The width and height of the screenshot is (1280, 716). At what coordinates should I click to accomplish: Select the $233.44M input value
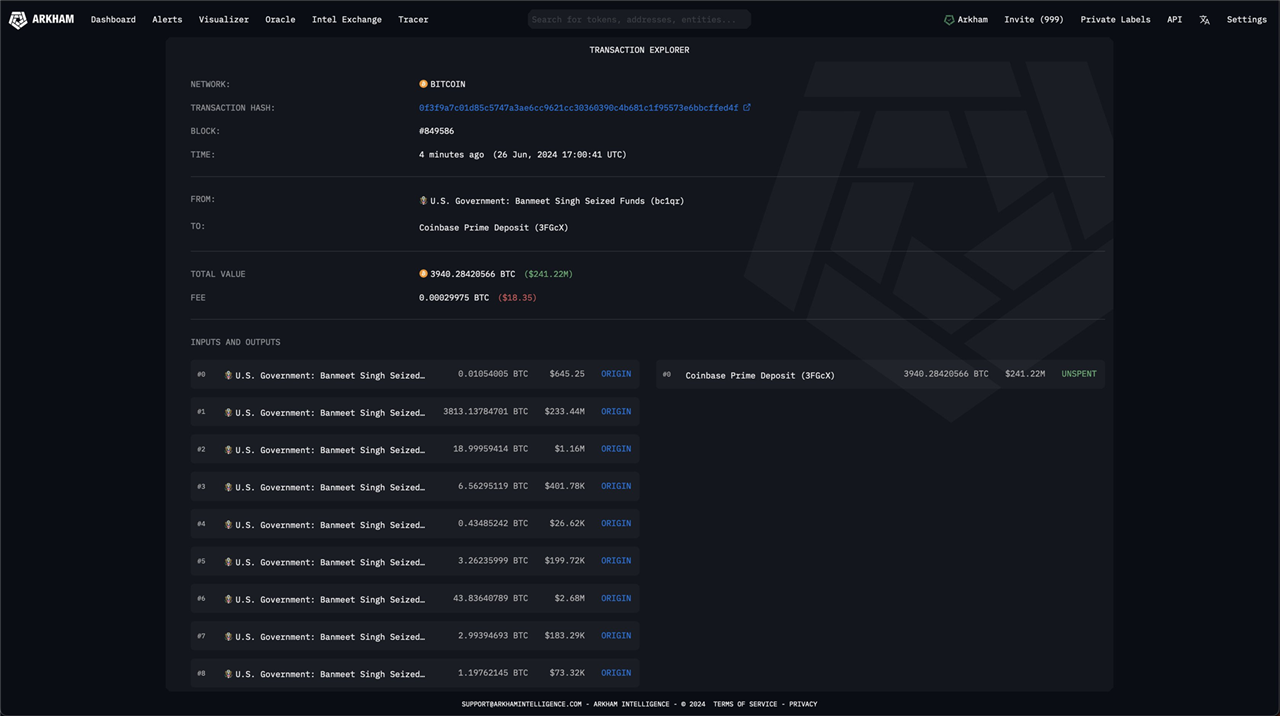click(x=565, y=411)
